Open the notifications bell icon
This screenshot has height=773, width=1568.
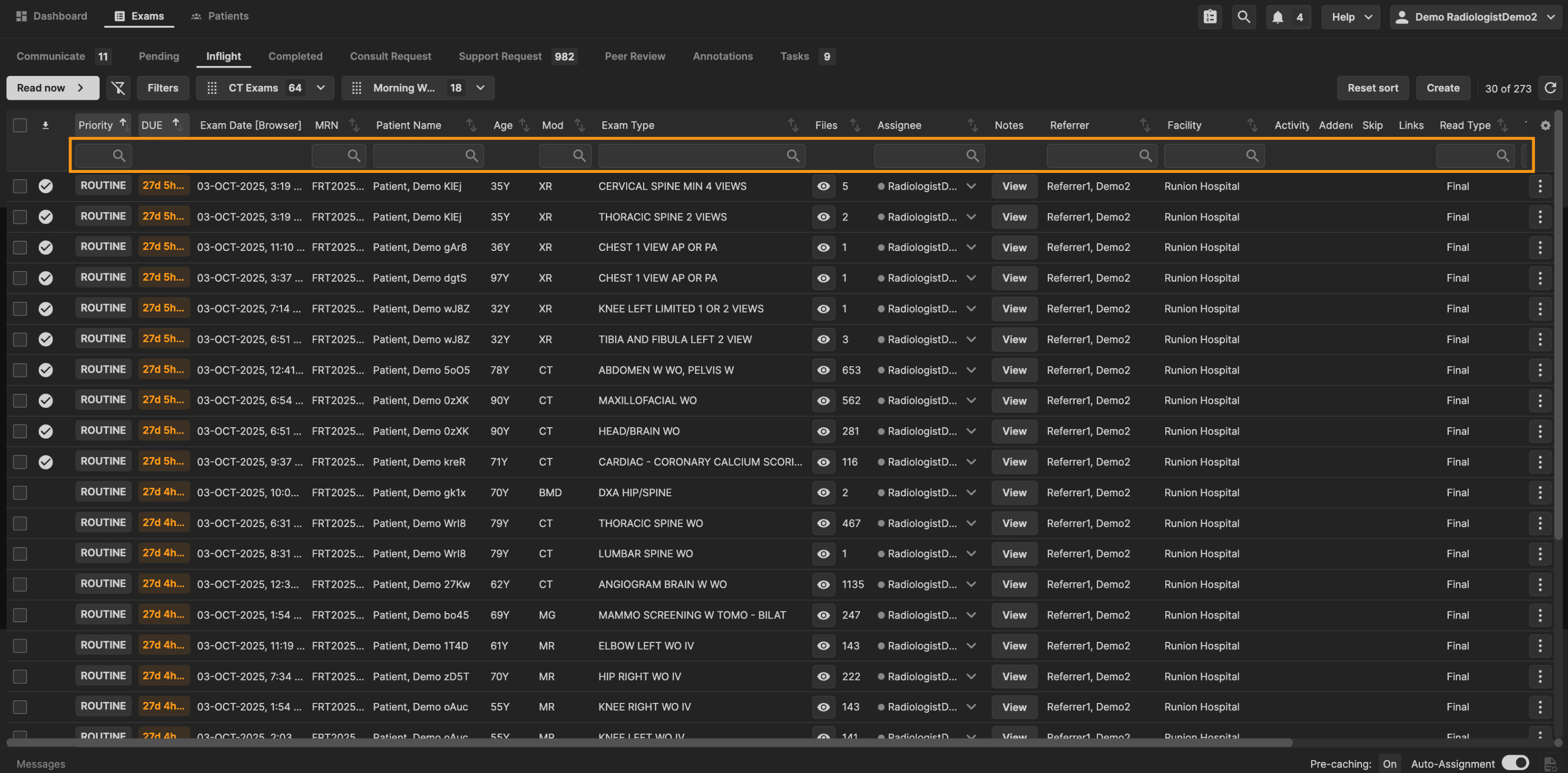click(1278, 16)
